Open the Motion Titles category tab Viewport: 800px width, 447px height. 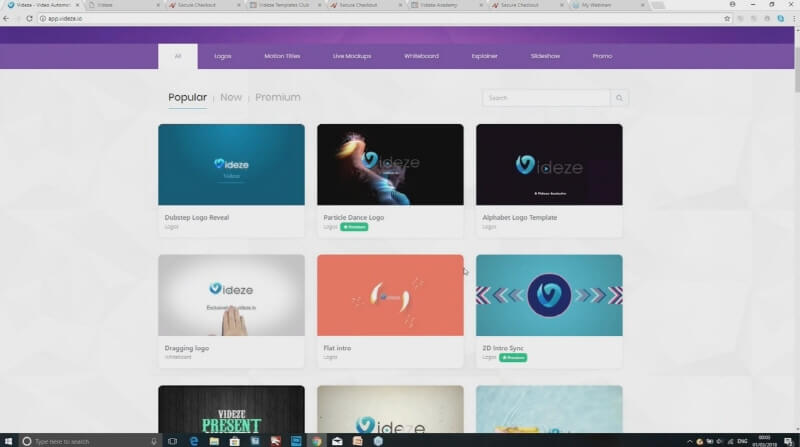[x=282, y=56]
